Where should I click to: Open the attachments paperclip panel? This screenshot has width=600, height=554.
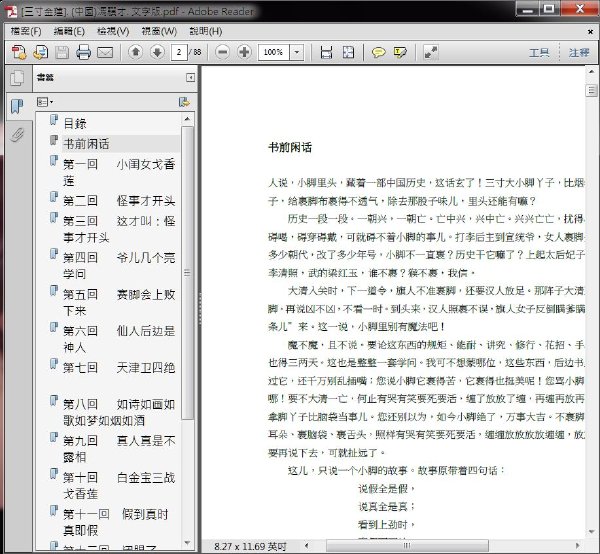[x=17, y=135]
